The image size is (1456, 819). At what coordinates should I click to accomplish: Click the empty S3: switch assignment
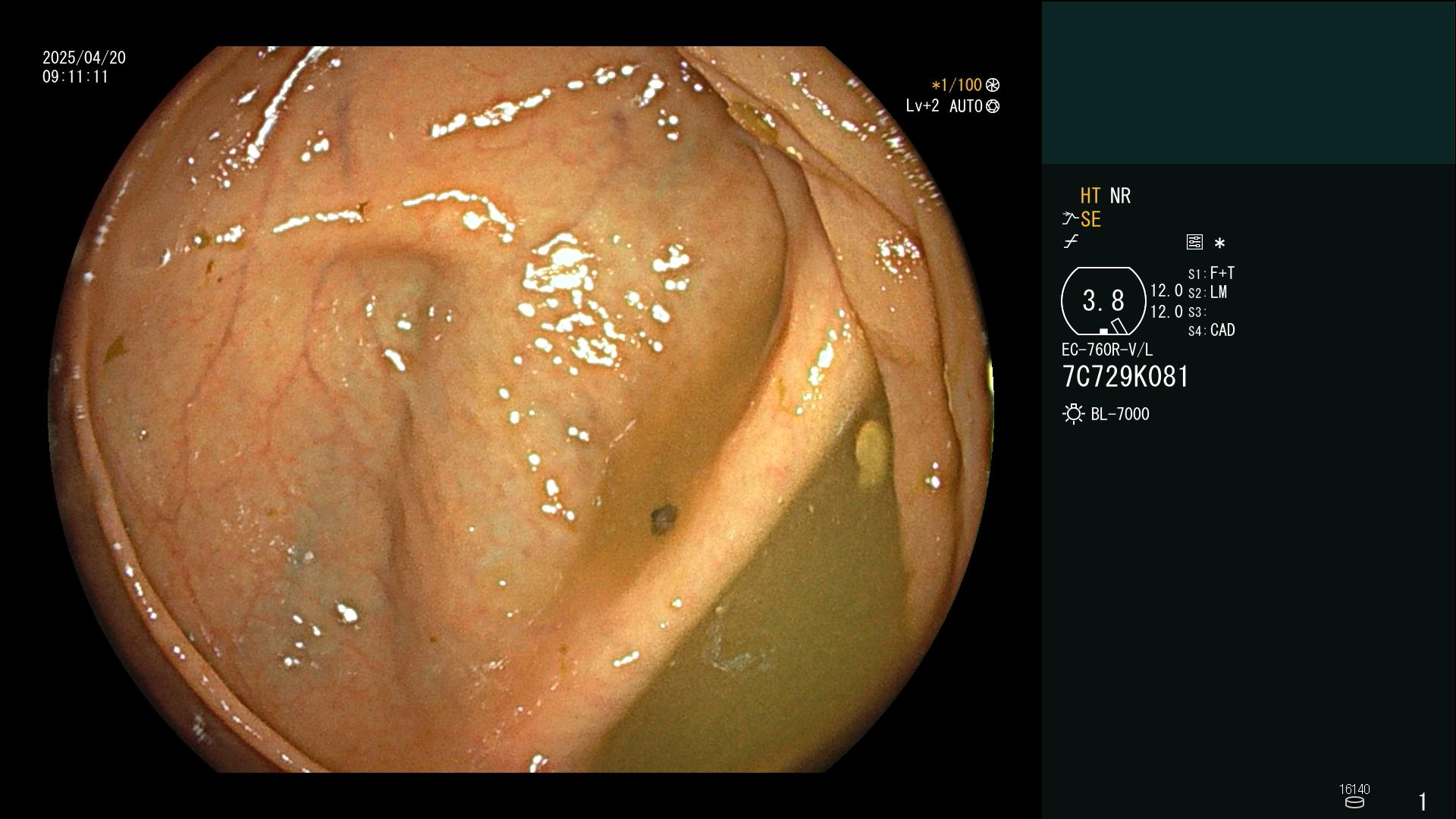(1197, 312)
